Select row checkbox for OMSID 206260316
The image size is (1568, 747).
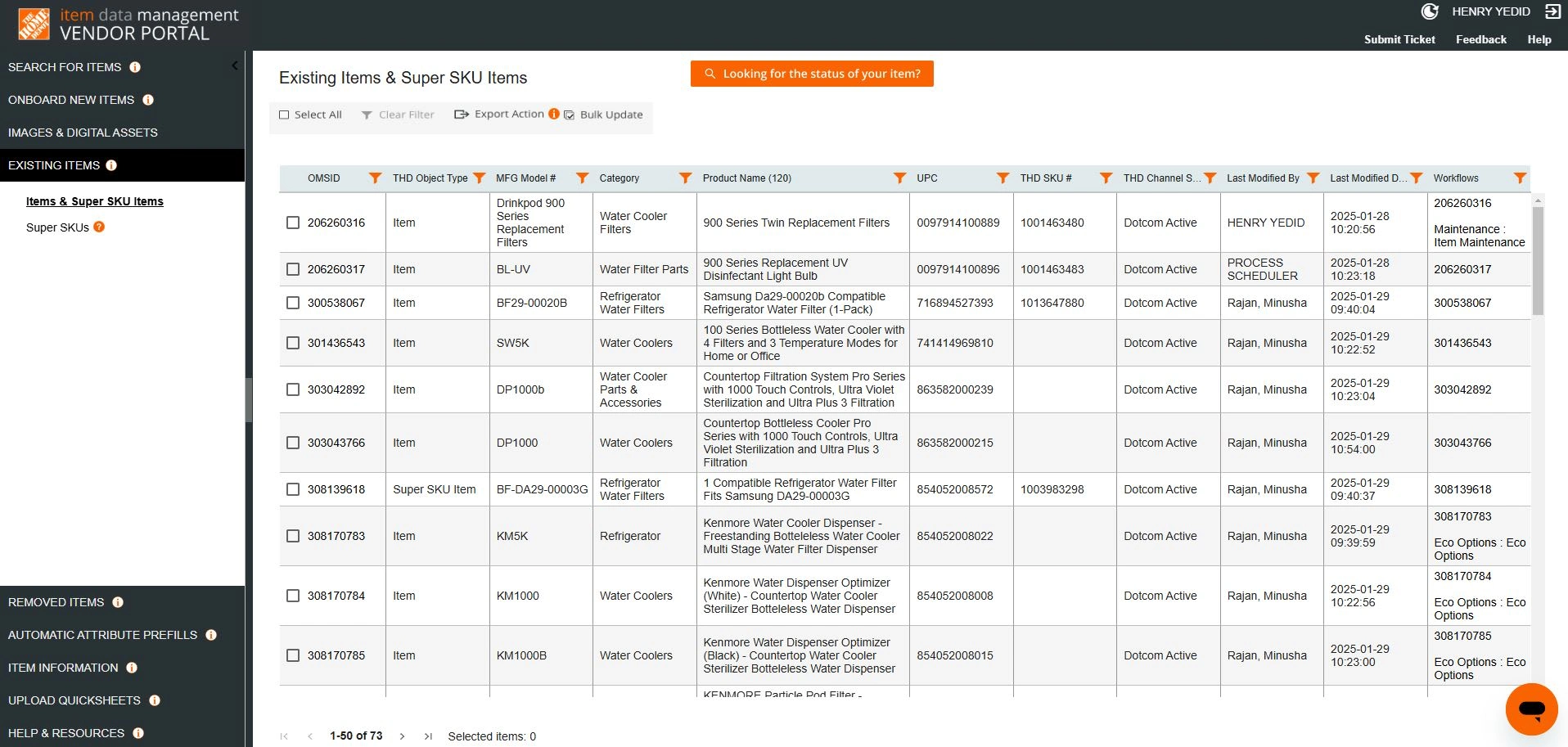[x=293, y=223]
